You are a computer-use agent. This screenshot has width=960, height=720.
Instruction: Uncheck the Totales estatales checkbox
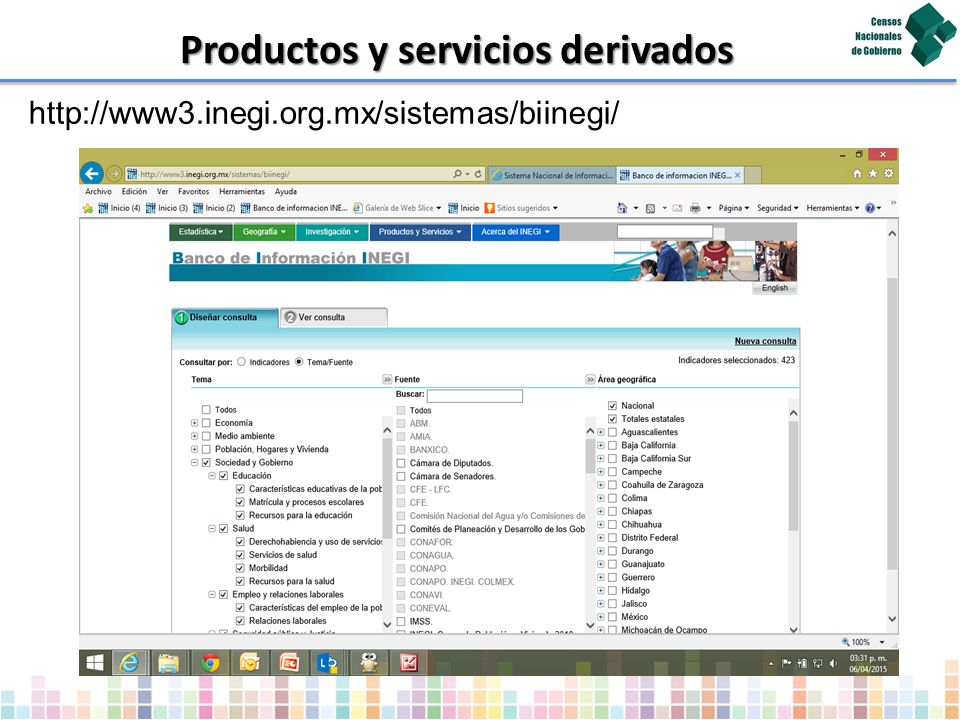(612, 419)
